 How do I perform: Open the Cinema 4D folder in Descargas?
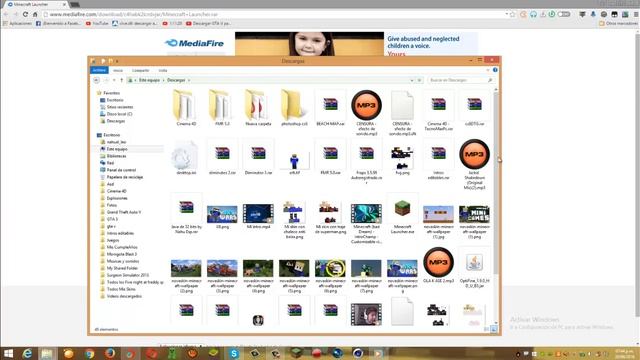pyautogui.click(x=186, y=108)
